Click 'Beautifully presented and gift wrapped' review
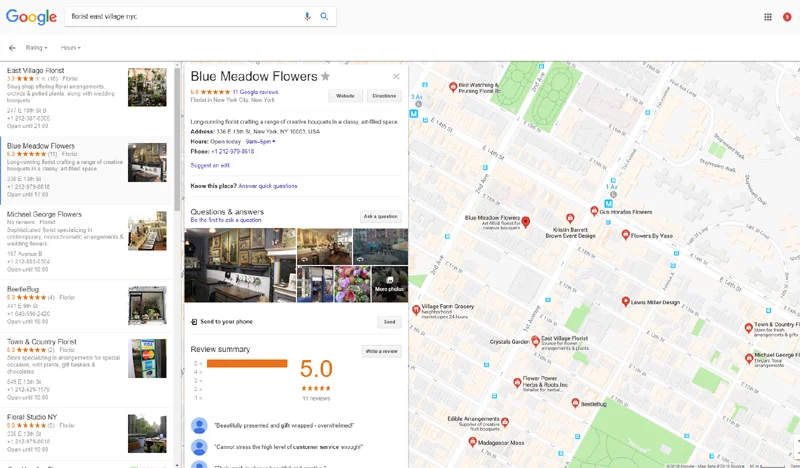800x468 pixels. pyautogui.click(x=284, y=426)
